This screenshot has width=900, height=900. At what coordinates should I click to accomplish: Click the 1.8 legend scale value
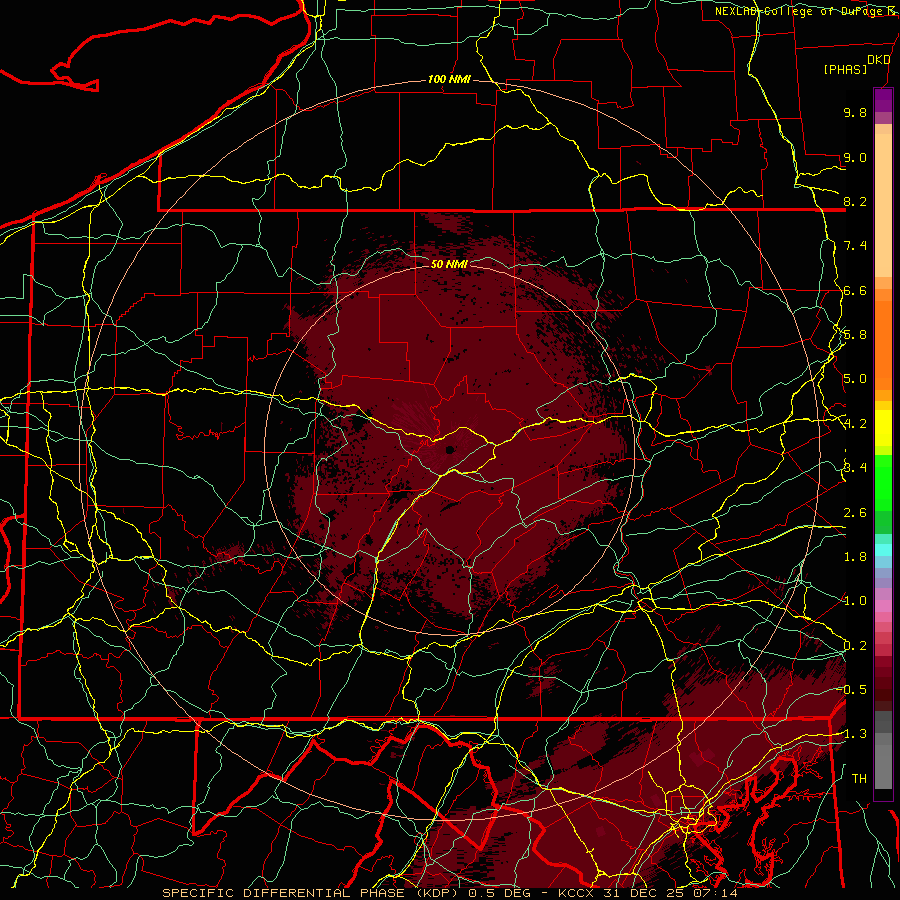855,557
